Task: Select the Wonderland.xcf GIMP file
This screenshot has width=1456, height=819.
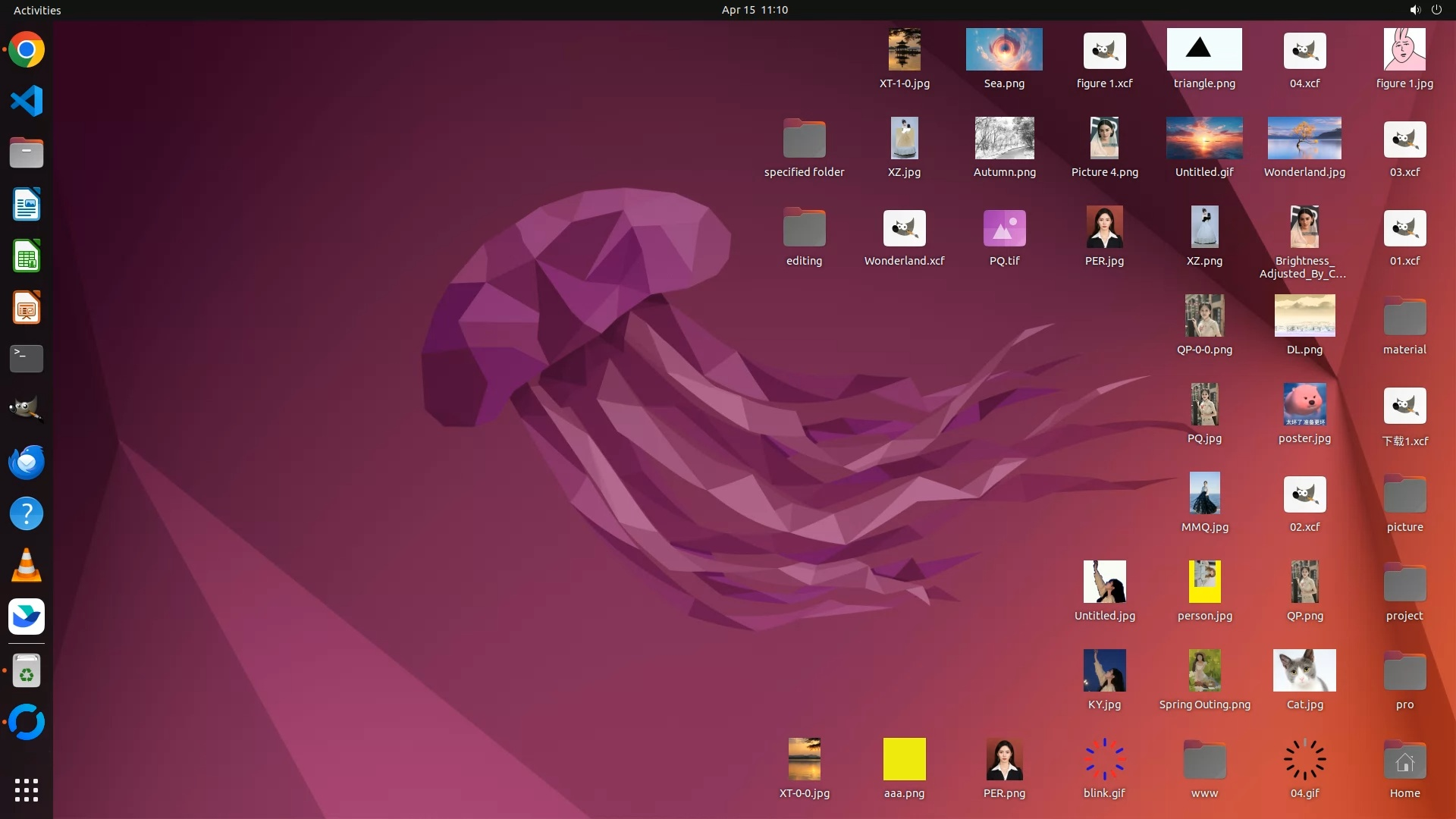Action: pyautogui.click(x=904, y=228)
